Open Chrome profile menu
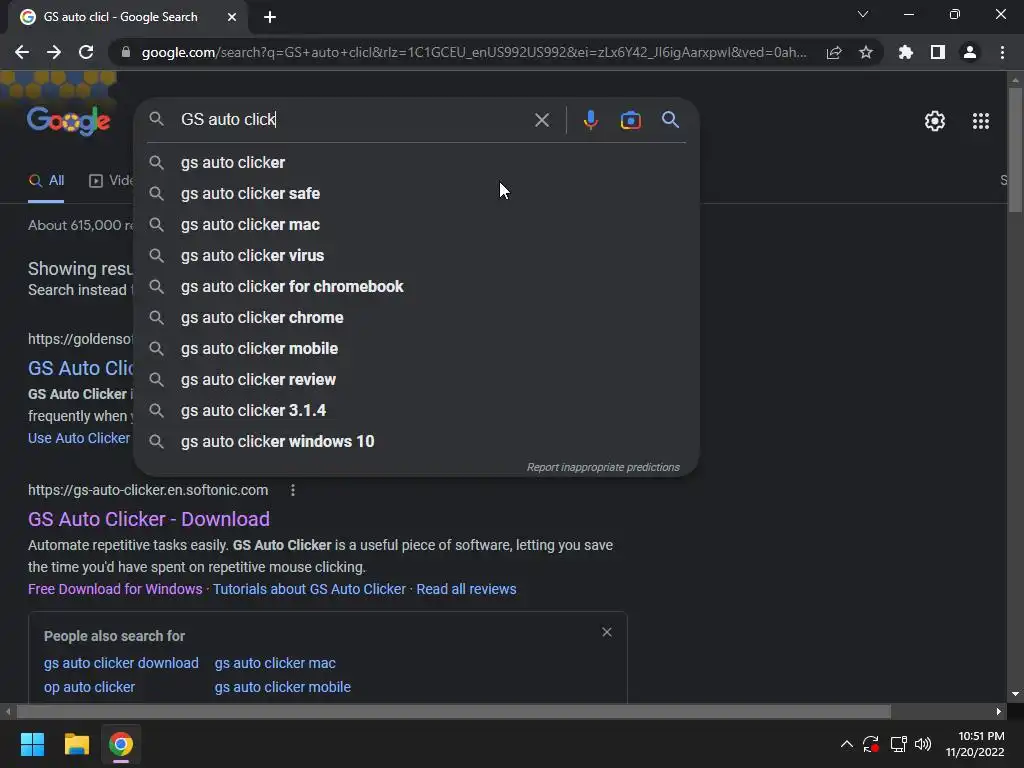The width and height of the screenshot is (1024, 768). (969, 52)
